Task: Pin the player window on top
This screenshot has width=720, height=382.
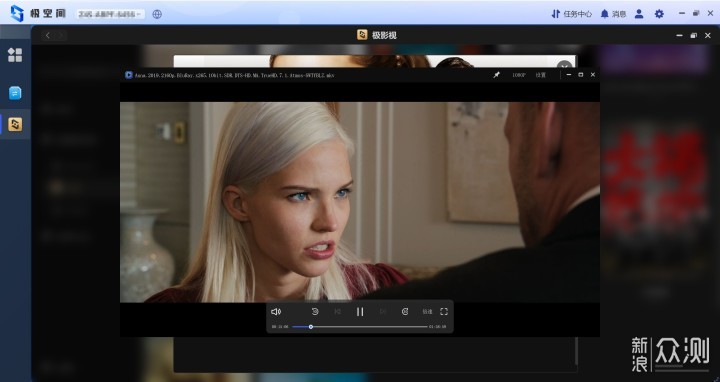Action: coord(496,75)
